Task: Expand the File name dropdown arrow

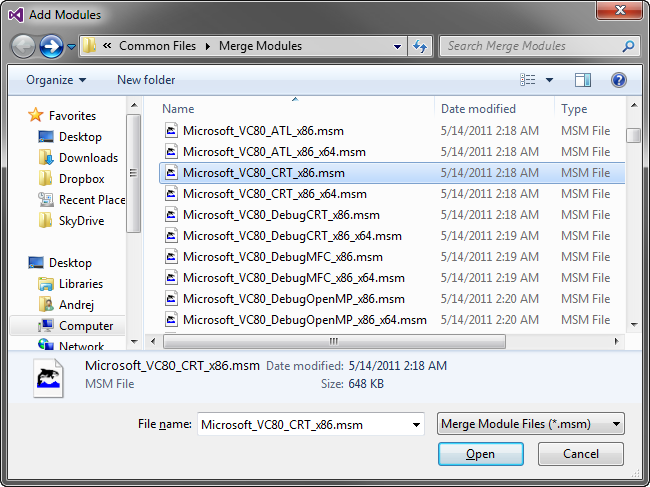Action: point(416,424)
